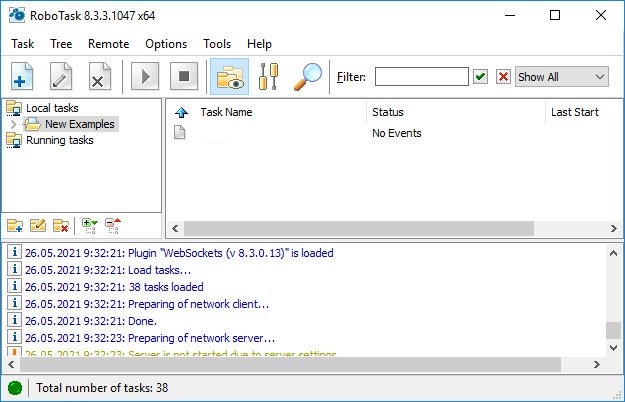
Task: Select the '38 tasks loaded' log entry
Action: click(114, 287)
